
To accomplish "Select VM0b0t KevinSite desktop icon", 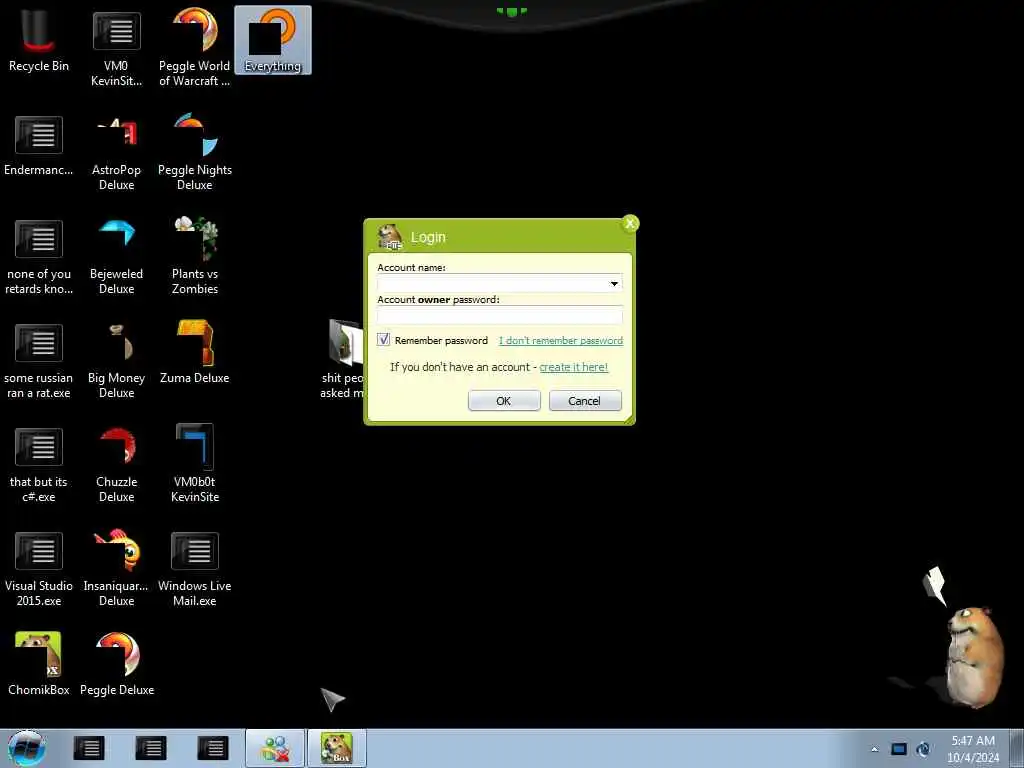I will coord(195,464).
